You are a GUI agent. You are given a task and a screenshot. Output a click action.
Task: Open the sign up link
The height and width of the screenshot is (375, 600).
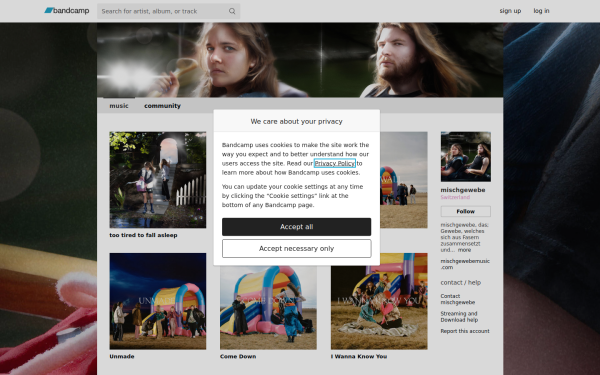[510, 11]
